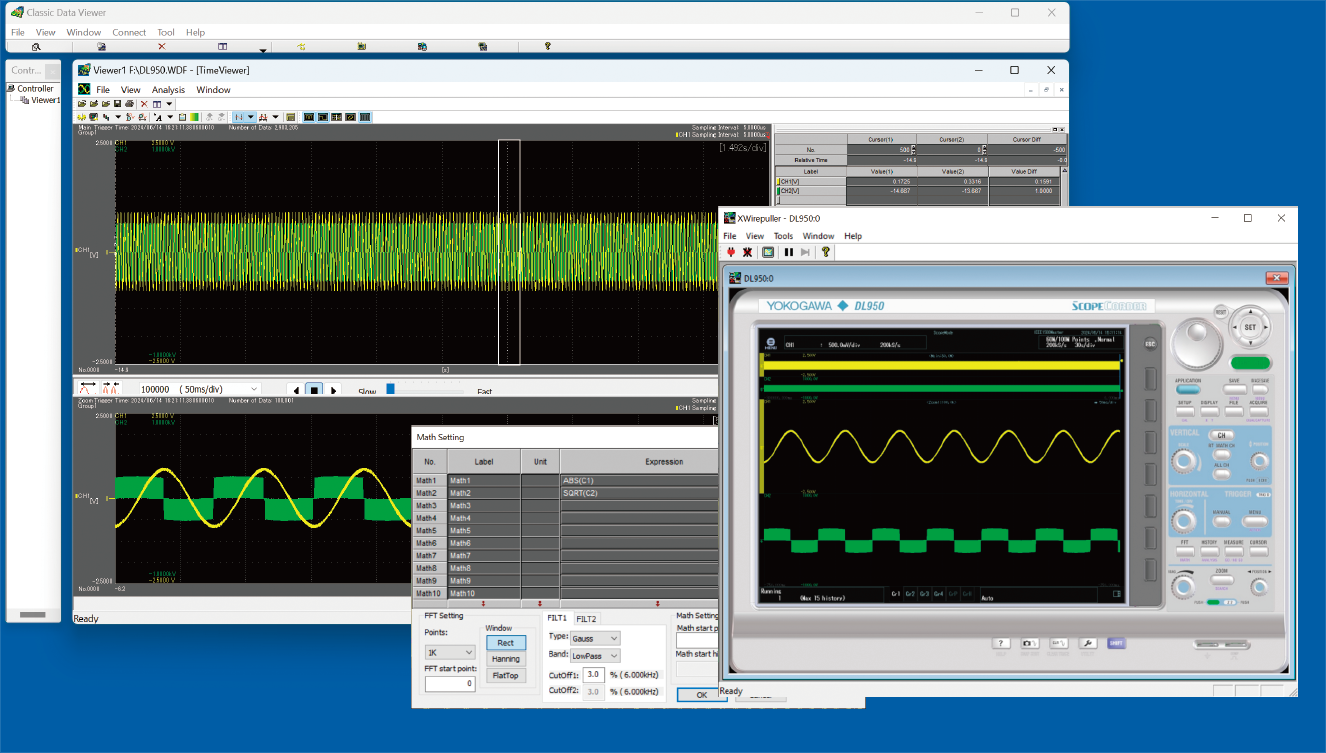1326x753 pixels.
Task: Click the RESET key on DL950 panel
Action: 1221,312
